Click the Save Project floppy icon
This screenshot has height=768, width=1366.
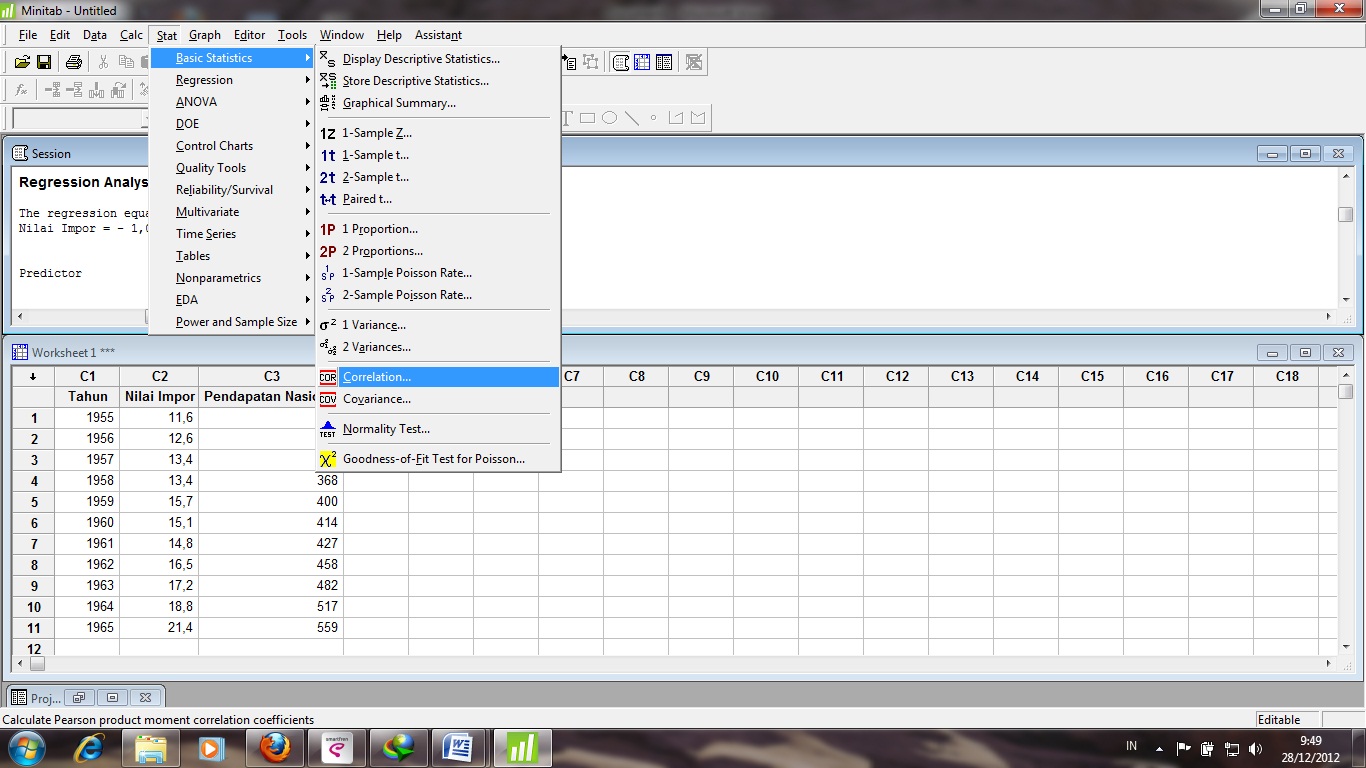44,62
